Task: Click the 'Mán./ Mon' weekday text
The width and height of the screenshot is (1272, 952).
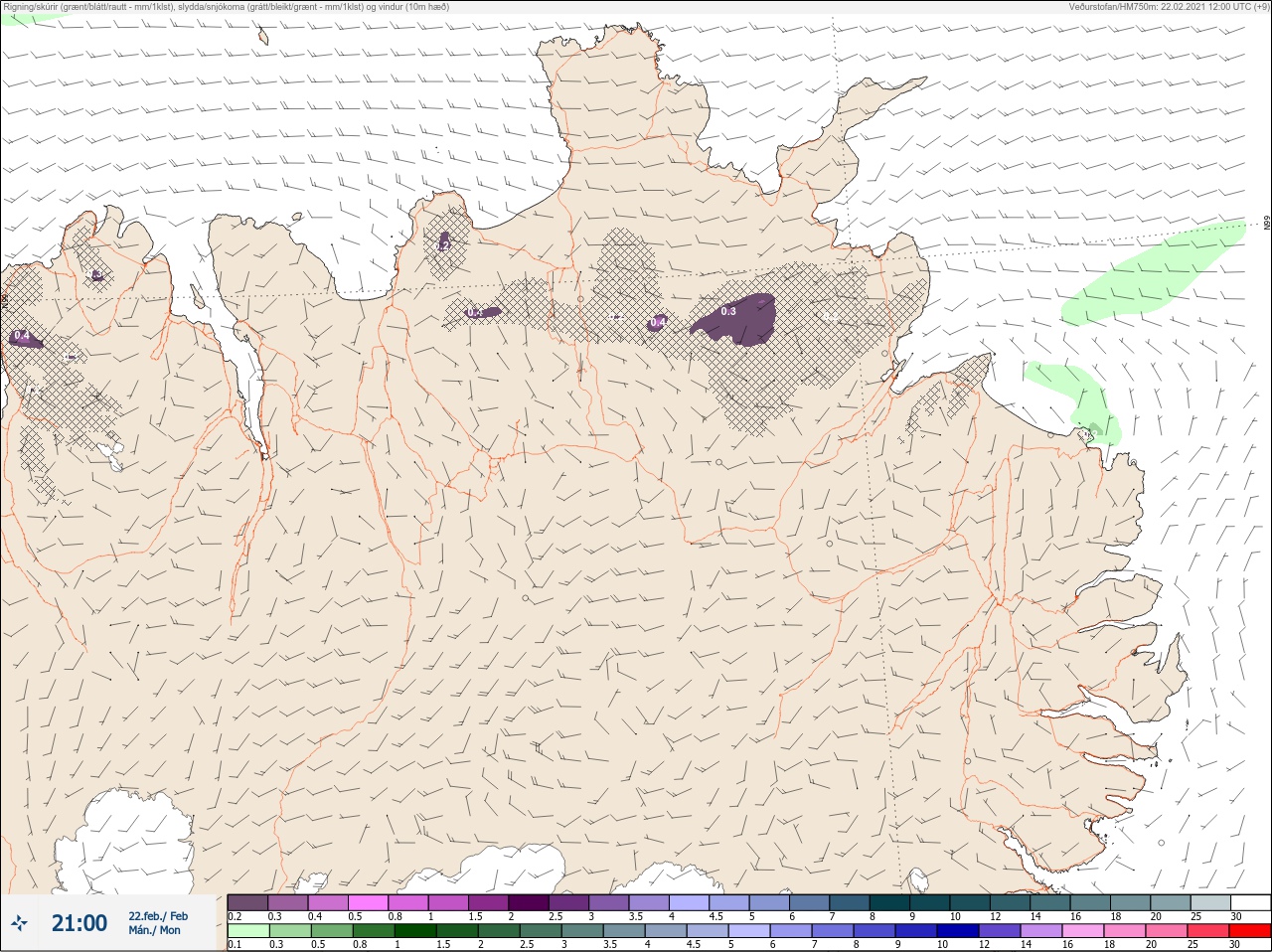Action: 155,930
